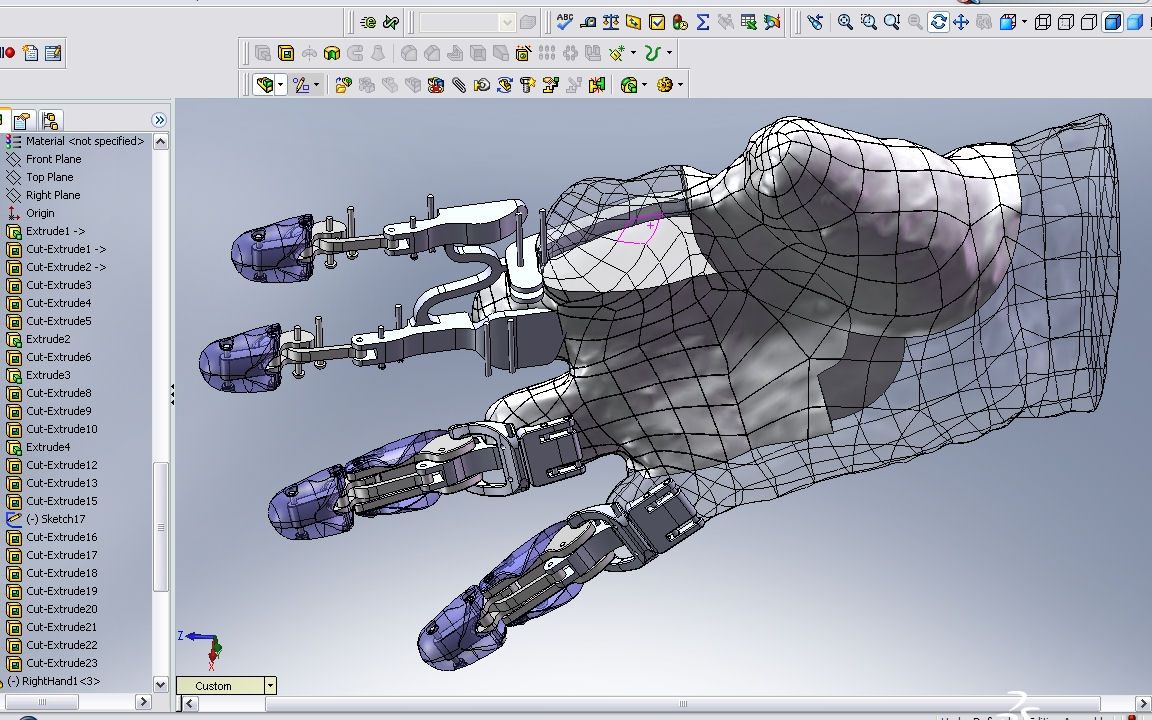The width and height of the screenshot is (1152, 720).
Task: Select the Zoom to Area tool
Action: coord(868,22)
